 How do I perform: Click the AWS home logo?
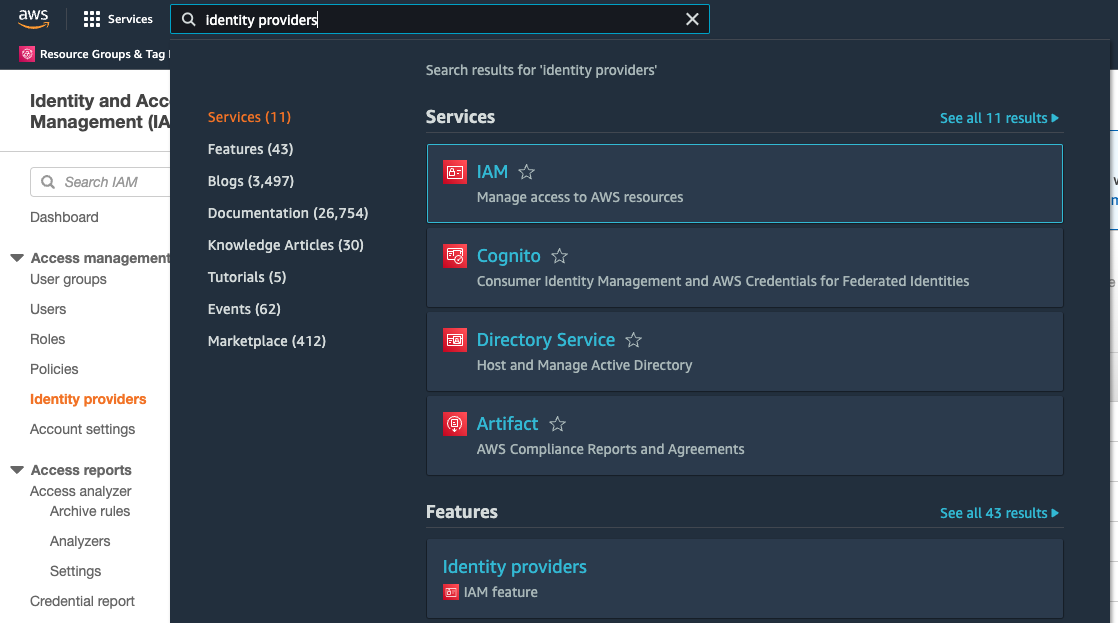coord(33,17)
